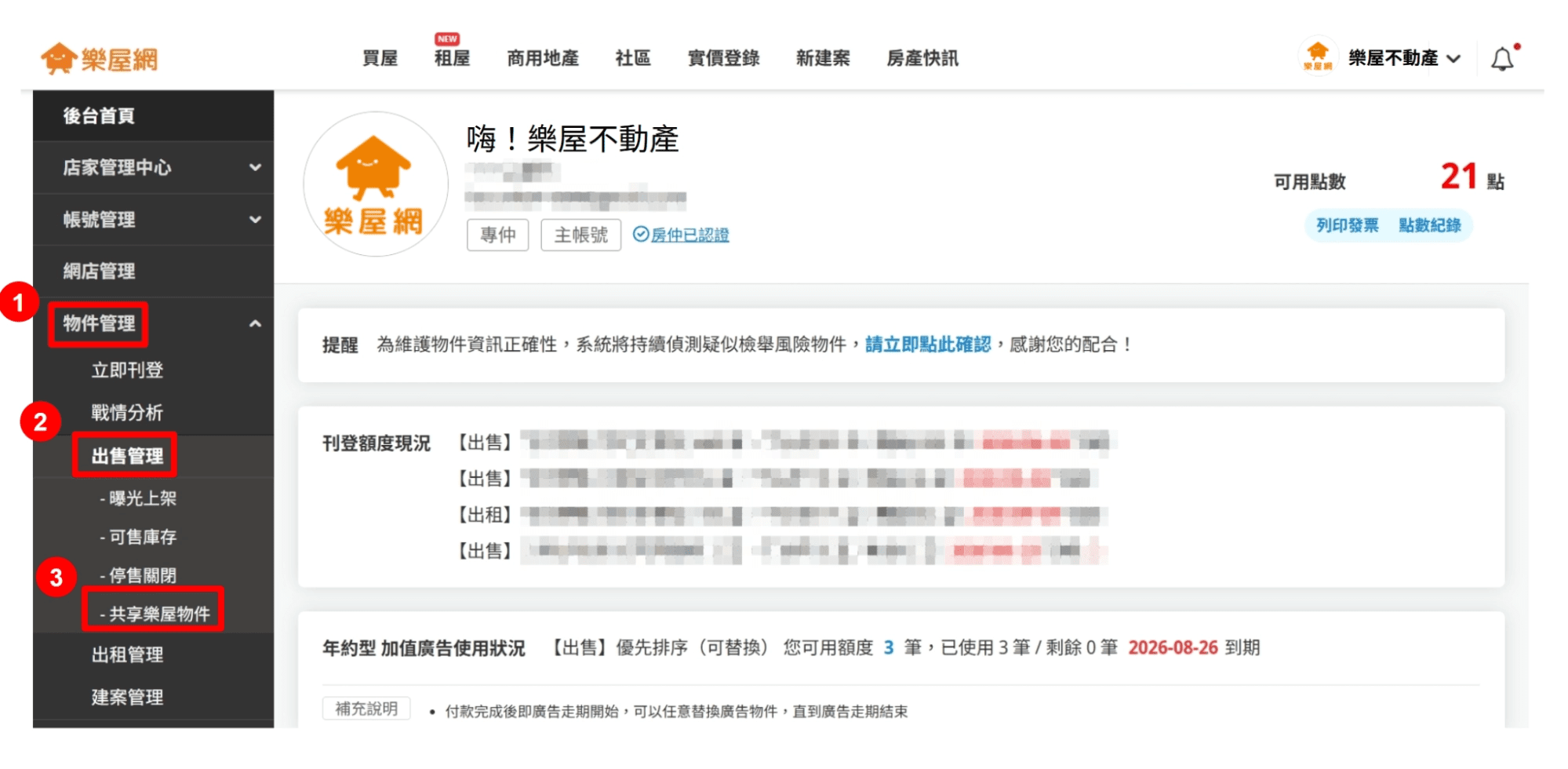Open the large 樂屋網 profile picture
The height and width of the screenshot is (769, 1568).
(375, 184)
